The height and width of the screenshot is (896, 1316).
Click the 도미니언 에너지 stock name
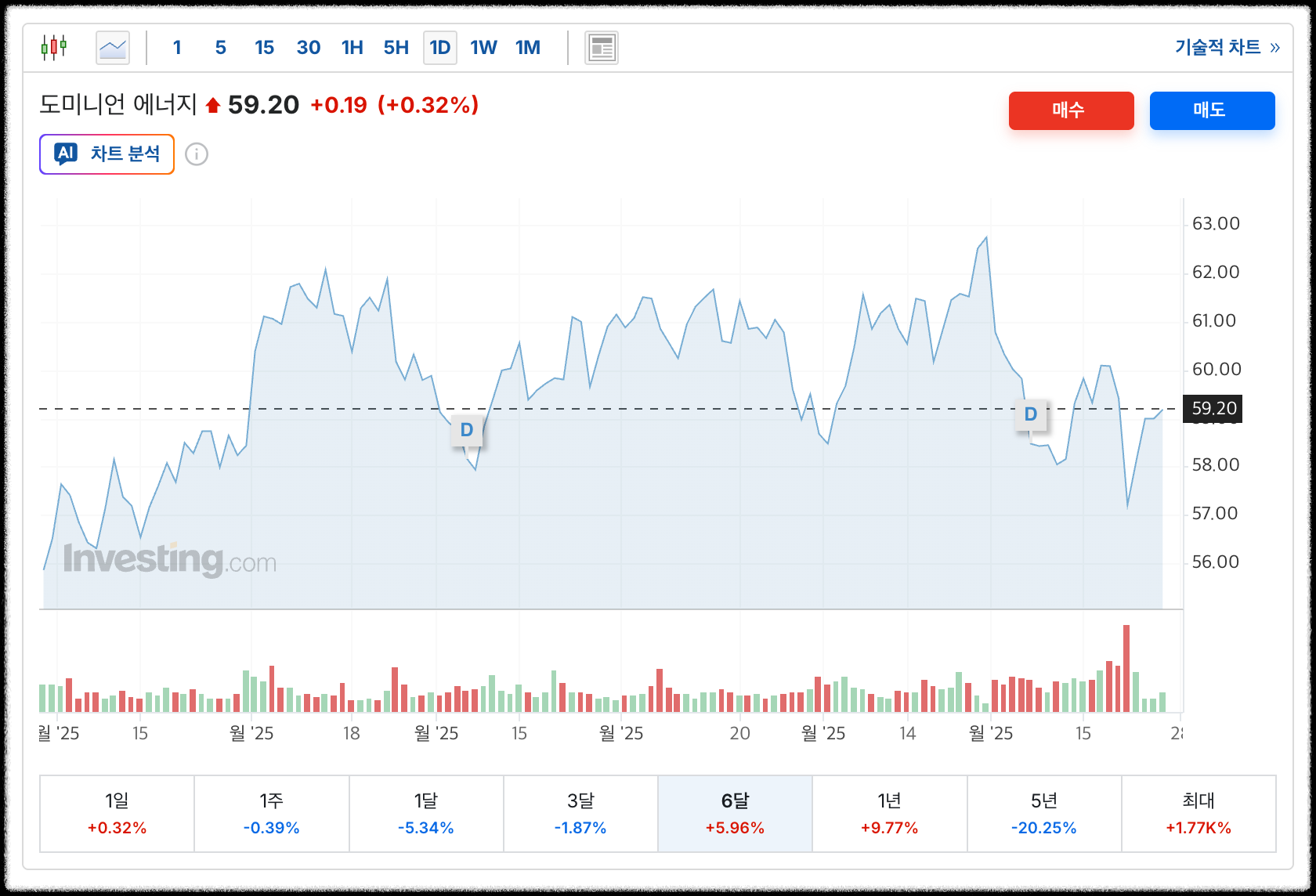tap(118, 105)
